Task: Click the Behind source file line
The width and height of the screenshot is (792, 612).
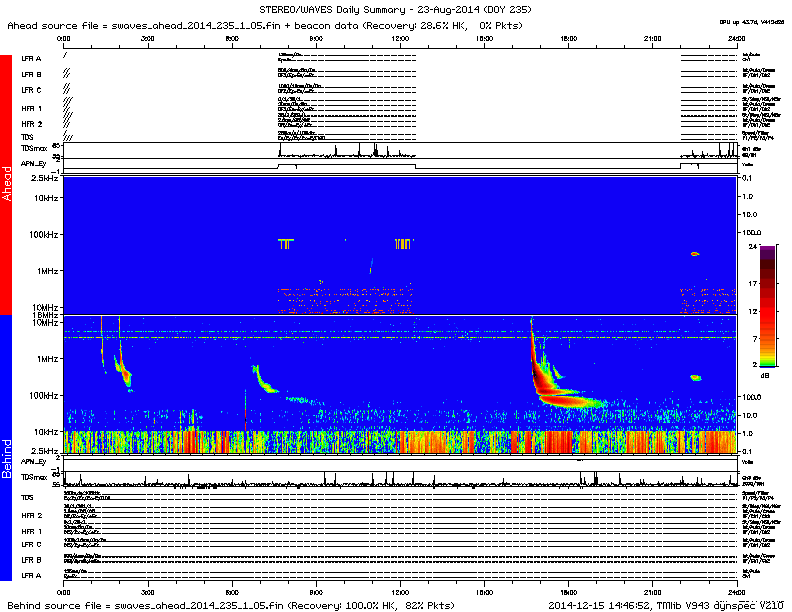Action: click(230, 605)
